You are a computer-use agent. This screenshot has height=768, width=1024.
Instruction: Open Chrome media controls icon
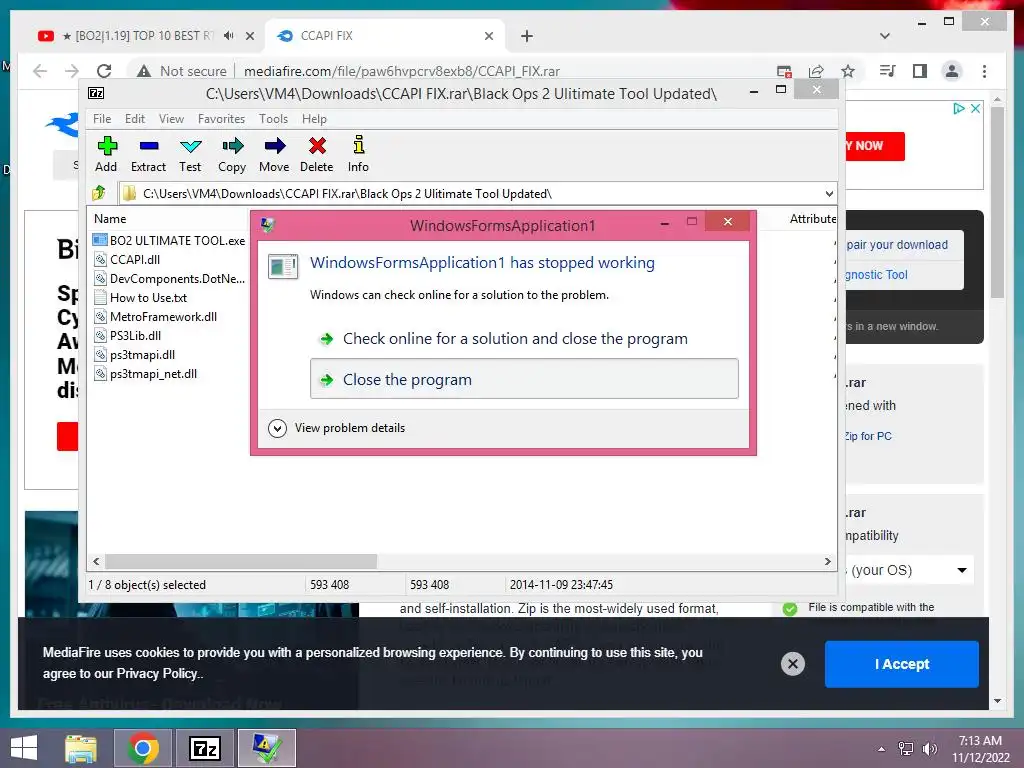pyautogui.click(x=888, y=71)
